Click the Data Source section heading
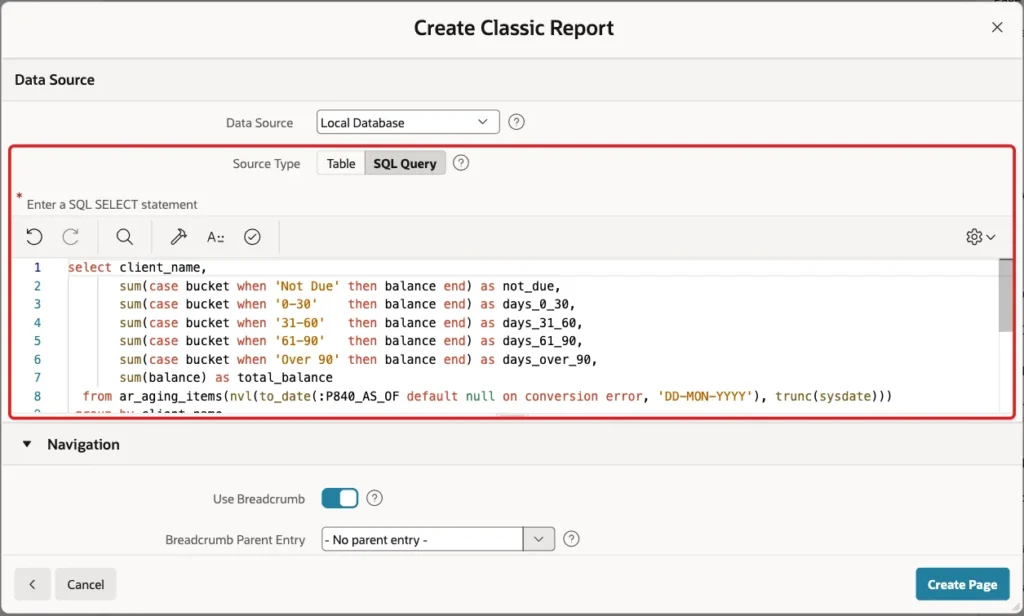1024x616 pixels. pos(55,80)
